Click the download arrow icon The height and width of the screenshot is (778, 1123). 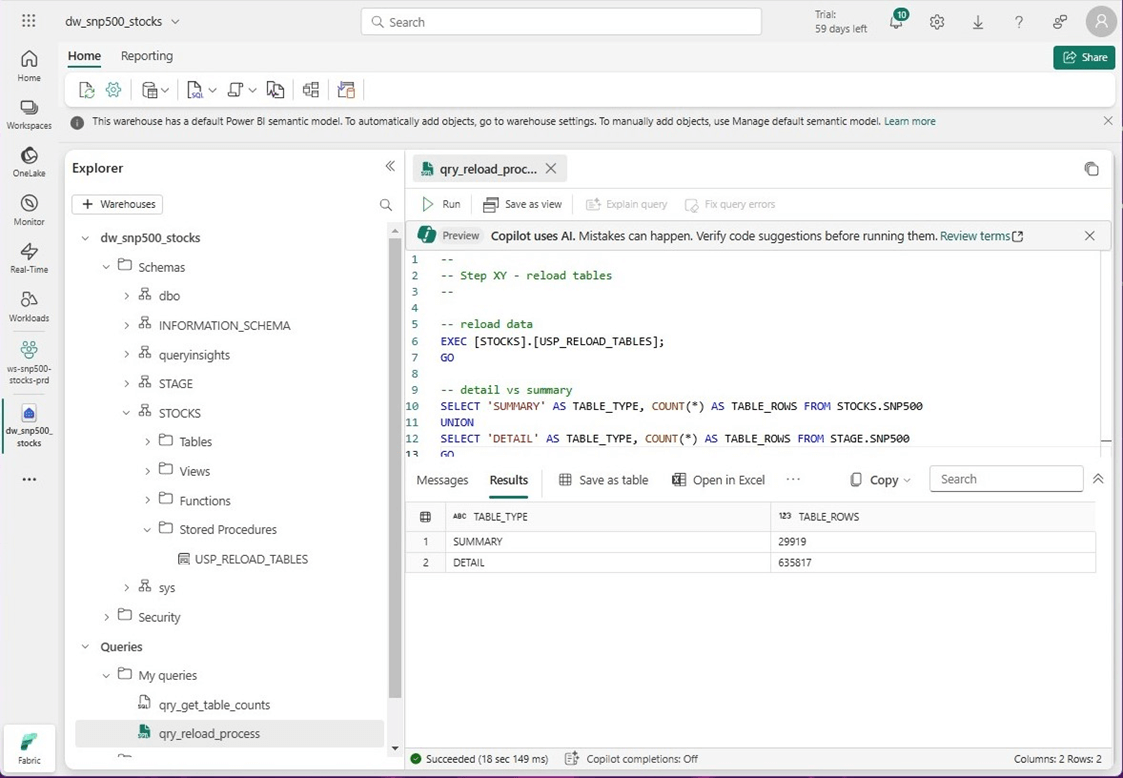(x=978, y=22)
